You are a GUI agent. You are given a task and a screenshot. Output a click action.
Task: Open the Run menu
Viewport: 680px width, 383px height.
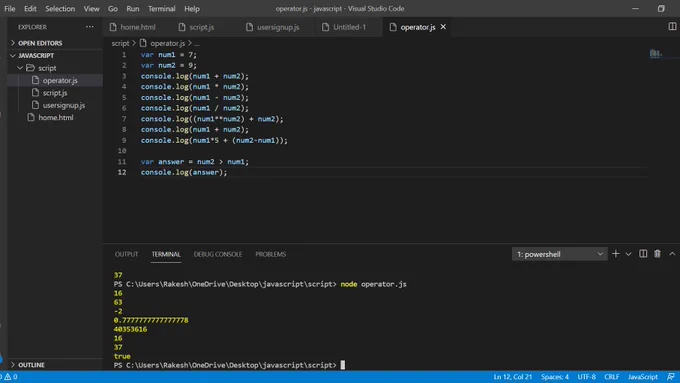coord(133,9)
